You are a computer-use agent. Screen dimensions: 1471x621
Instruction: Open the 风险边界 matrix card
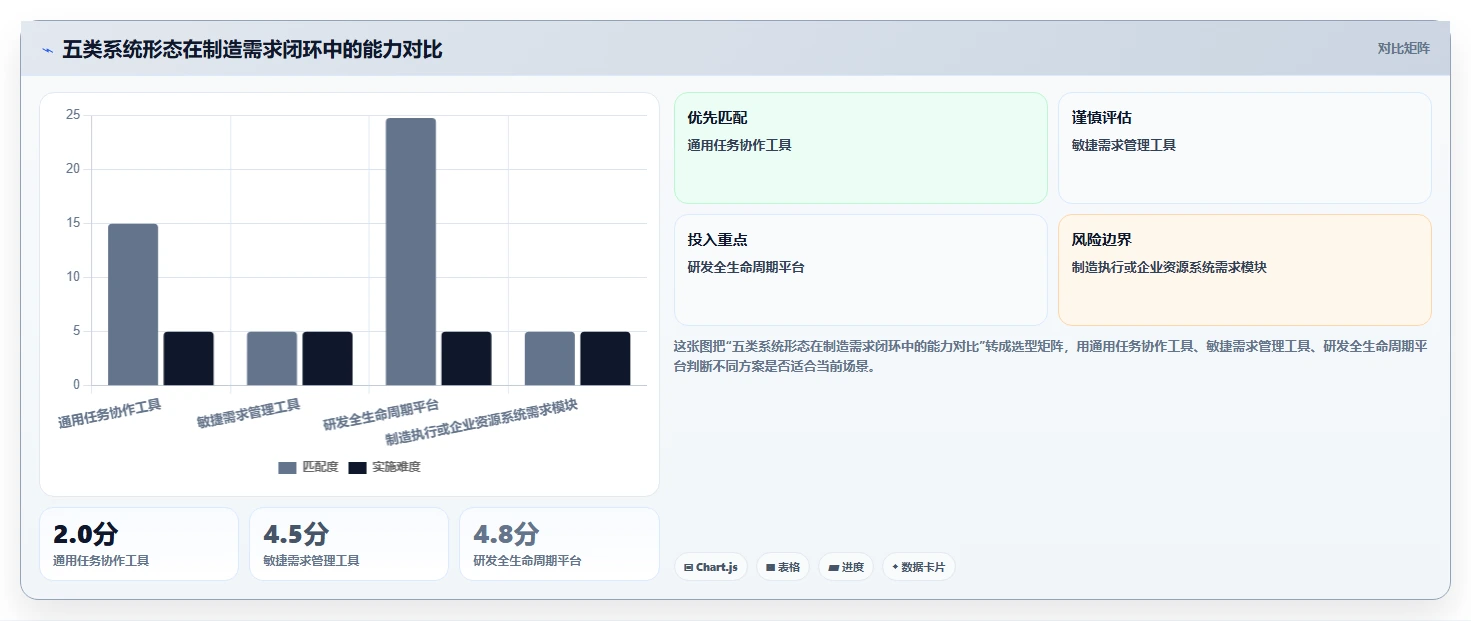[1245, 270]
